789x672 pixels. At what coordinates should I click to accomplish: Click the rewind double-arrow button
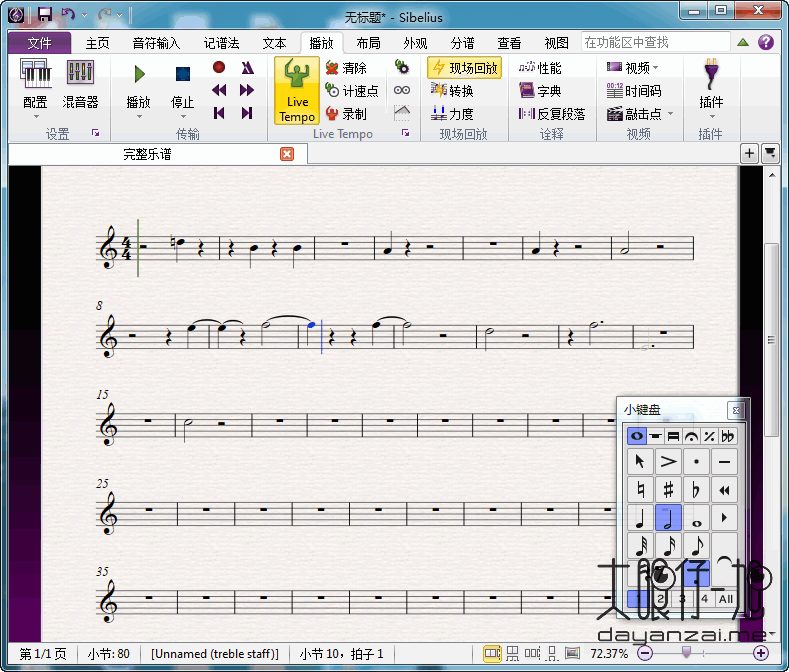[x=219, y=90]
